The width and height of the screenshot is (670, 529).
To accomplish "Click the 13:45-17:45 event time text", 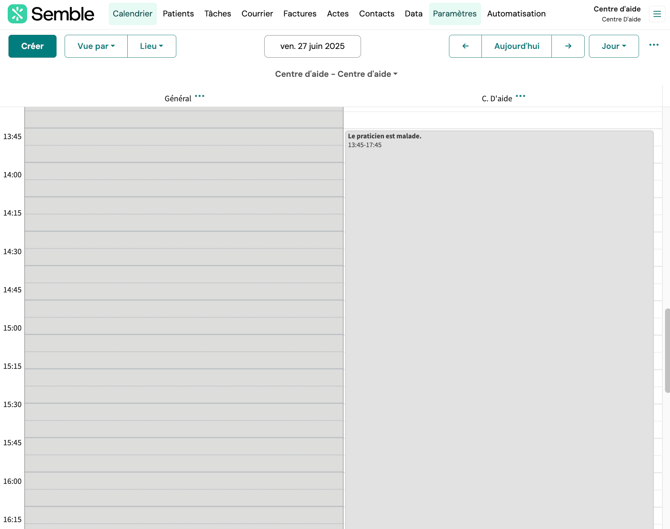I will point(364,145).
